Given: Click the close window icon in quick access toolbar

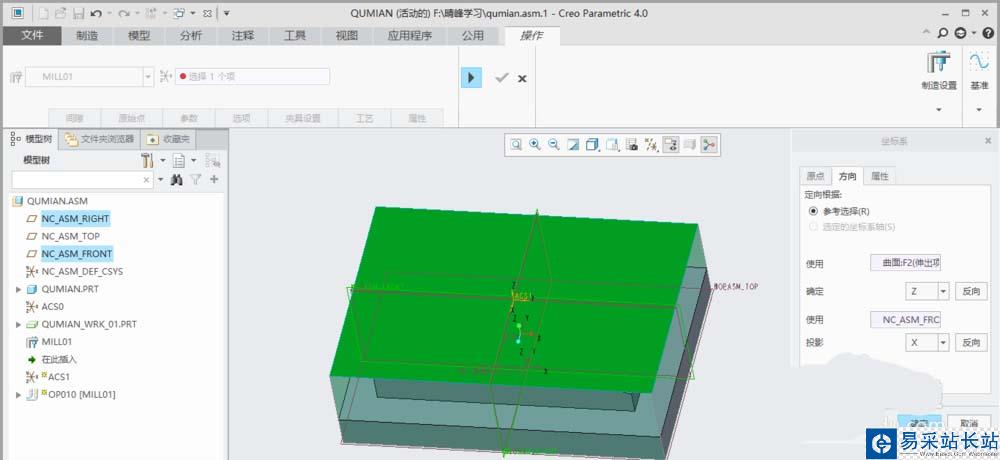Looking at the screenshot, I should click(207, 13).
